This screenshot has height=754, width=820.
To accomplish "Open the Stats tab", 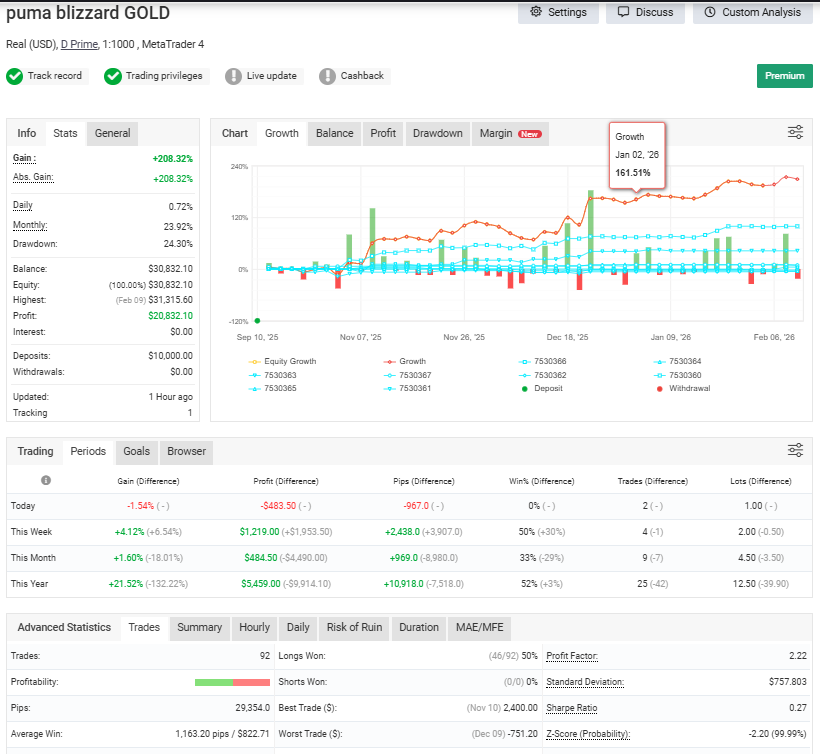I will (x=65, y=133).
